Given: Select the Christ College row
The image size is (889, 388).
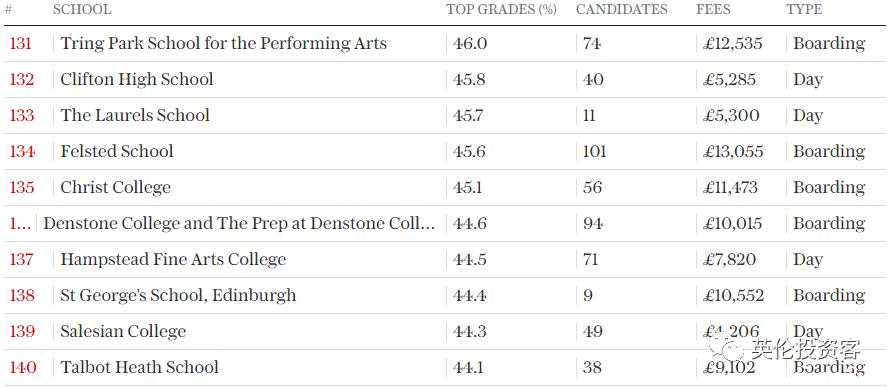Looking at the screenshot, I should coord(444,187).
